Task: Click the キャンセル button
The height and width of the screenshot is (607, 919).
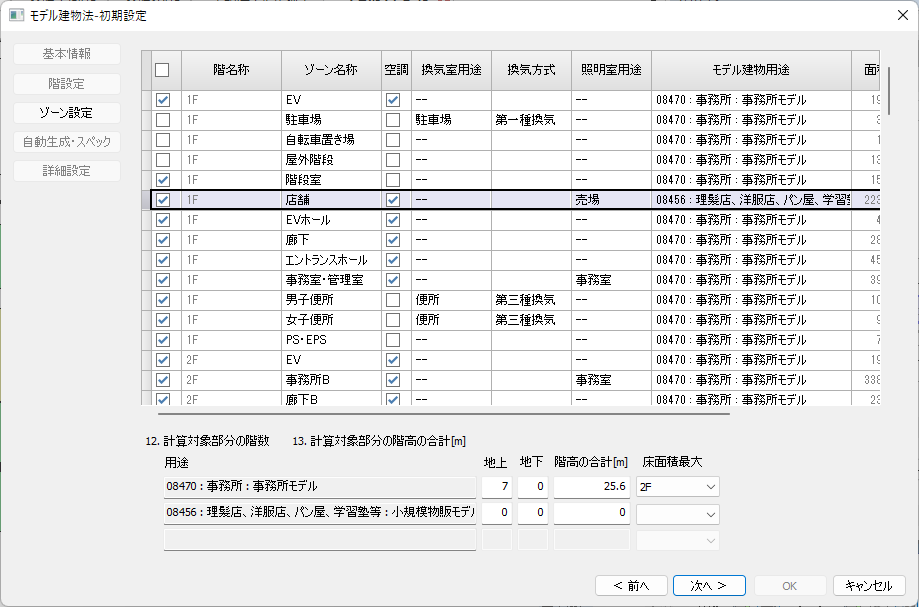Action: pos(868,585)
